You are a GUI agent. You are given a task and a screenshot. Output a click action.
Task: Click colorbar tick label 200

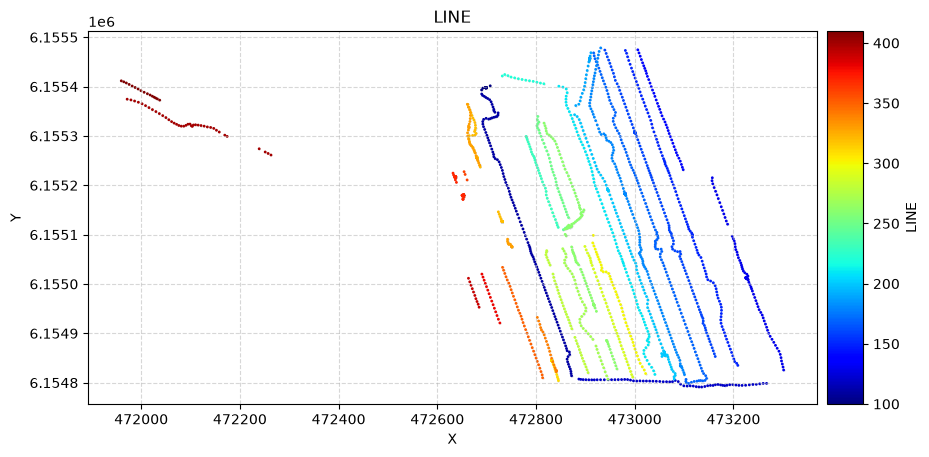coord(885,284)
